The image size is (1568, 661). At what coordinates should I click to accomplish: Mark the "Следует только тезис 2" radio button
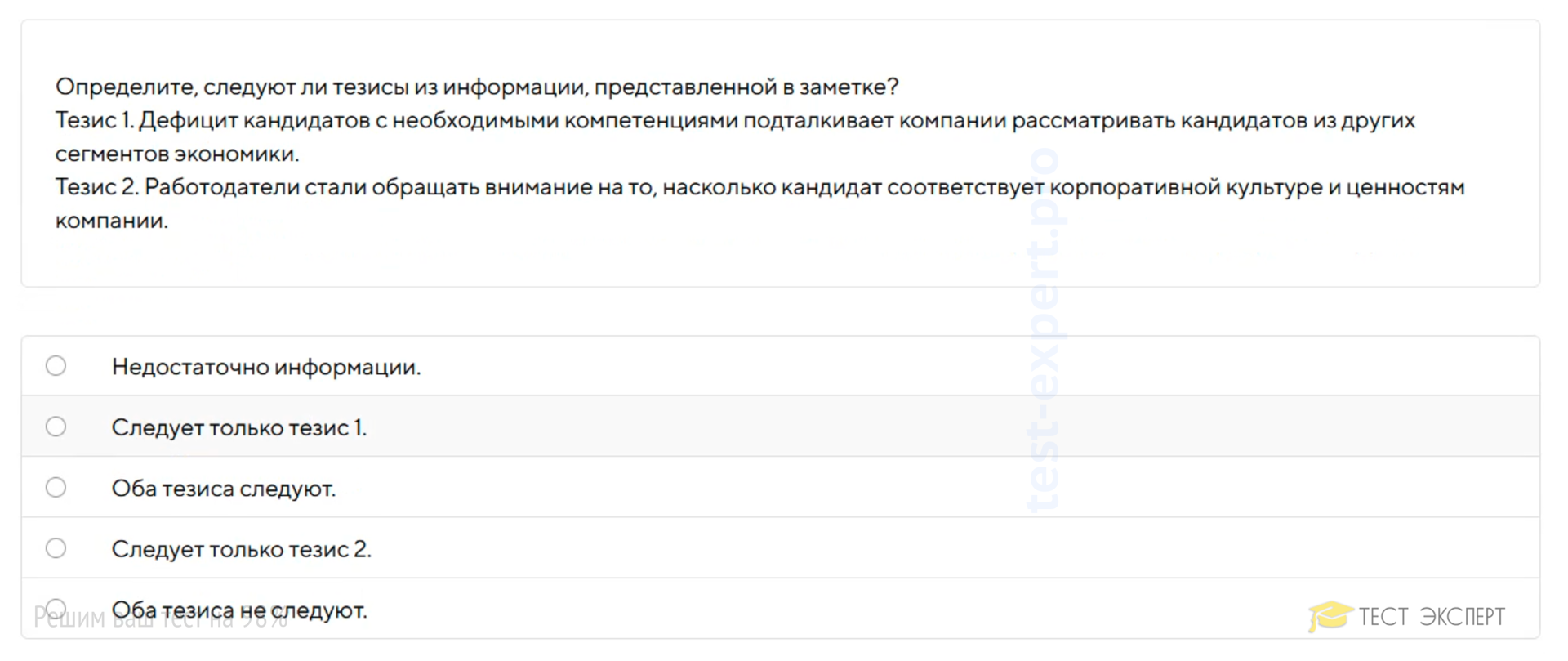coord(56,548)
